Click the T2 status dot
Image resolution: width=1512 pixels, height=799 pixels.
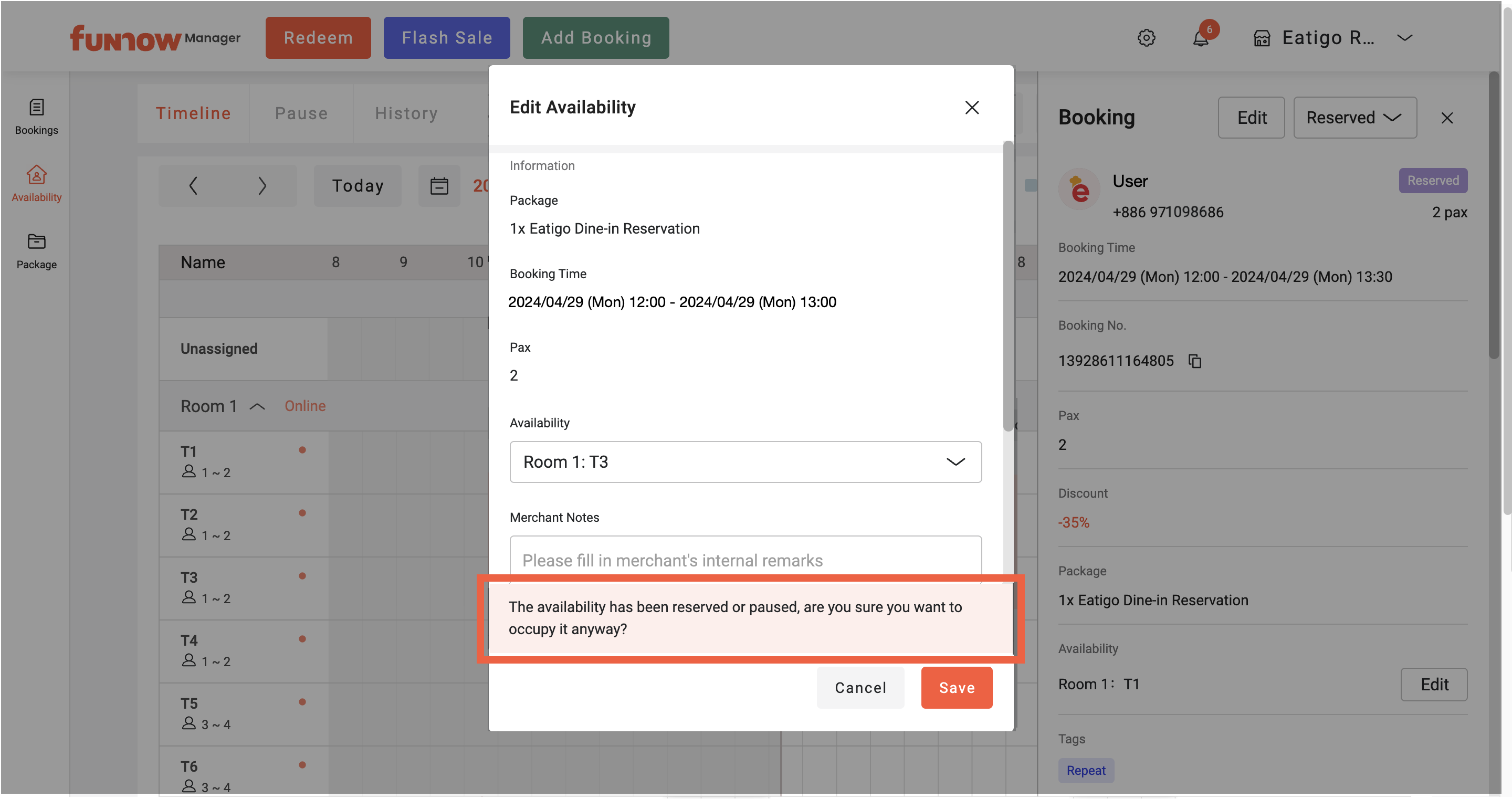pyautogui.click(x=302, y=513)
